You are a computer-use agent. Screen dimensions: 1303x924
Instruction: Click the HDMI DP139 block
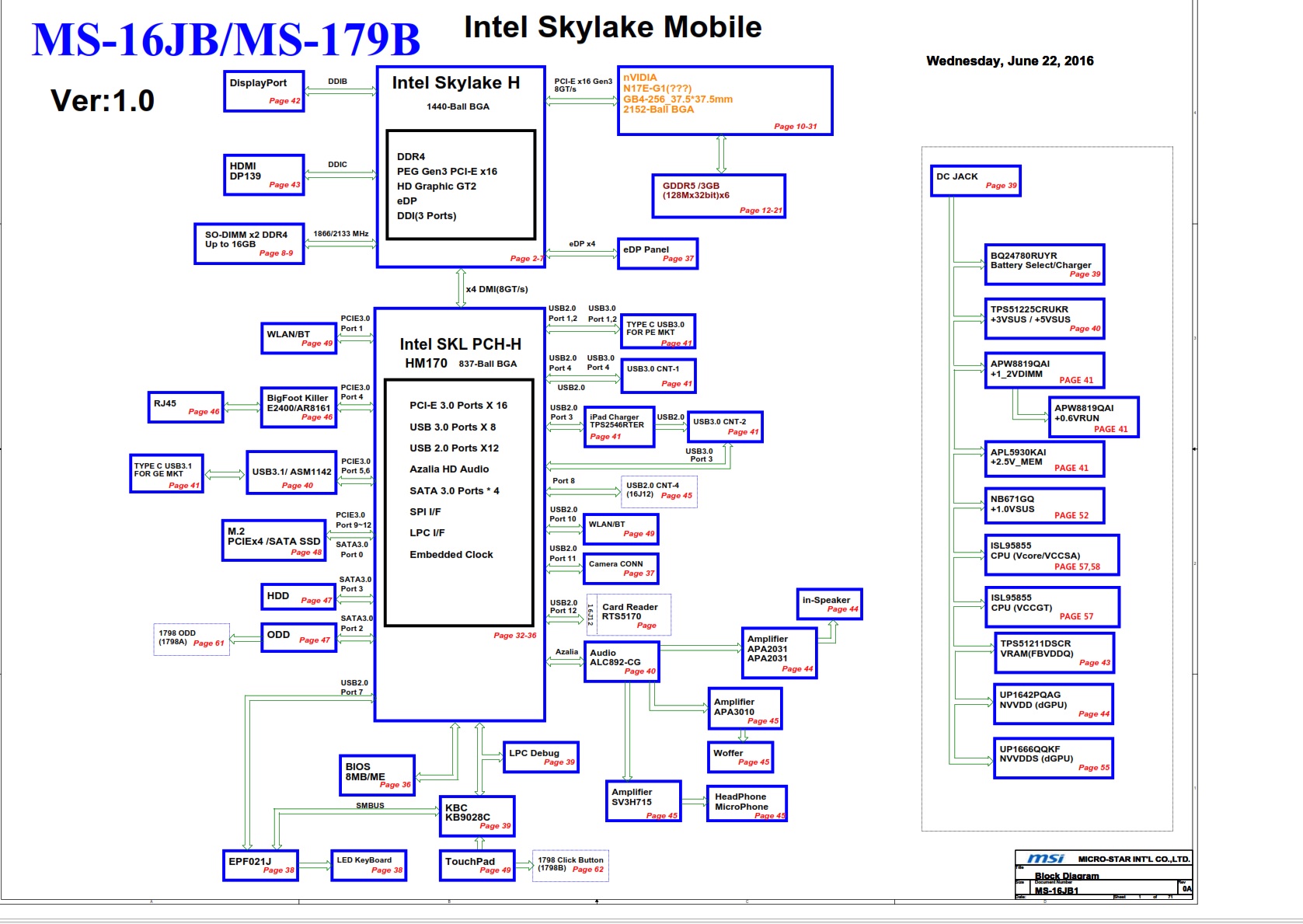(264, 175)
